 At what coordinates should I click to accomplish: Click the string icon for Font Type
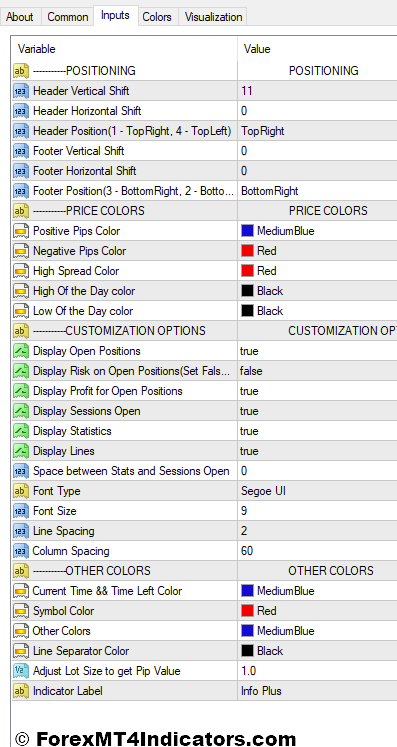(x=21, y=491)
